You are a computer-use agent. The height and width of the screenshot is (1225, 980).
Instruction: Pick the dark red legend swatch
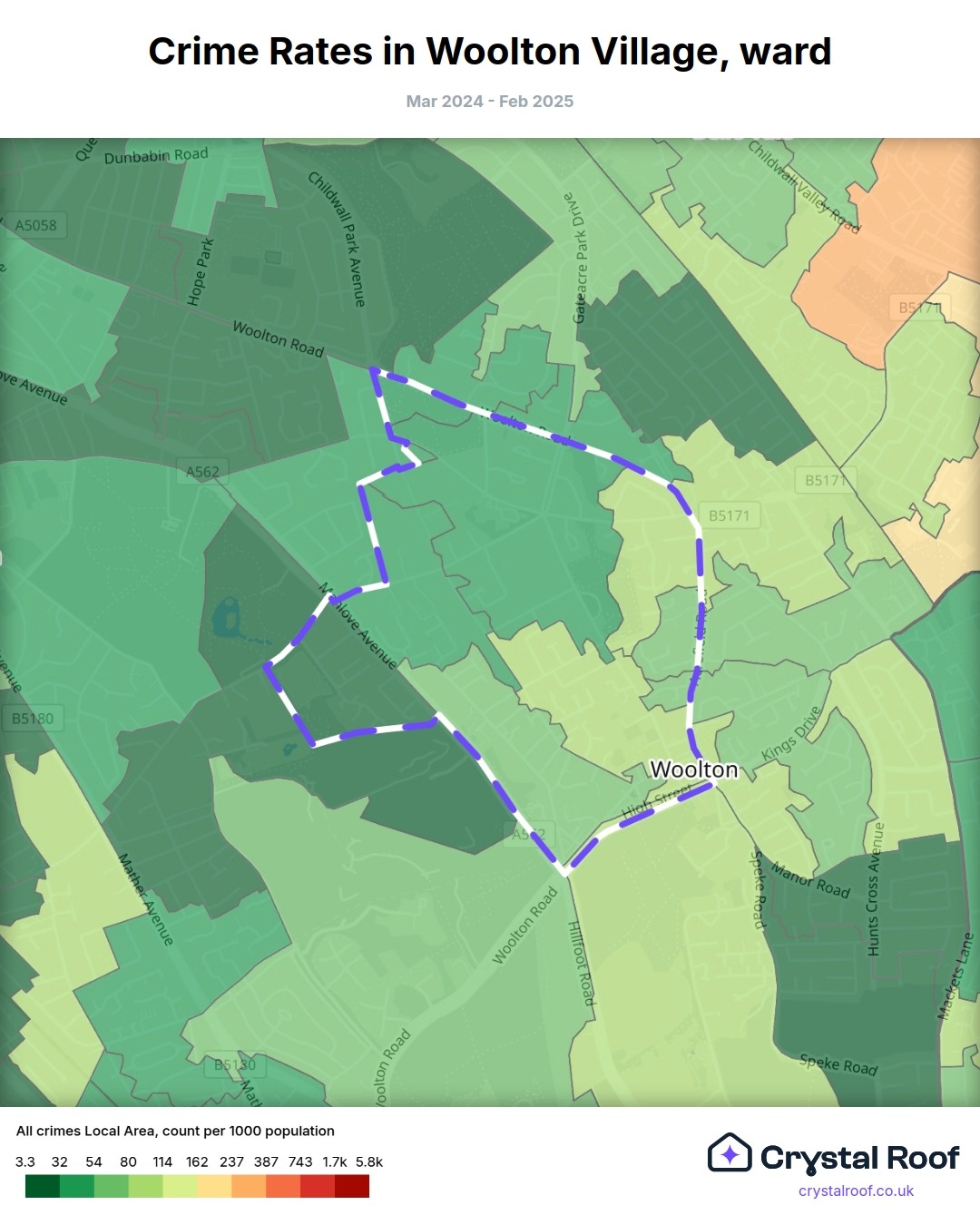pyautogui.click(x=352, y=1186)
